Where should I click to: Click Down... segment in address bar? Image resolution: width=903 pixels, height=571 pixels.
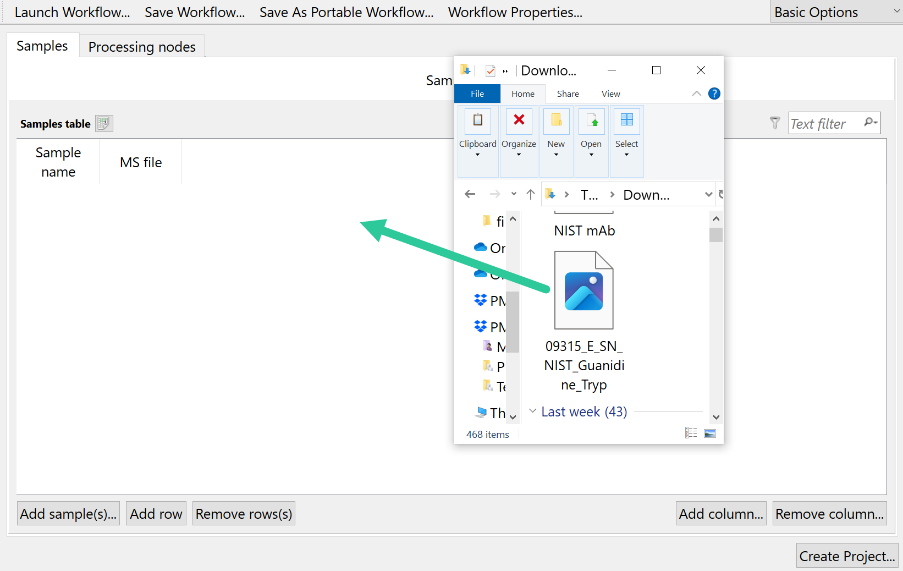pyautogui.click(x=646, y=195)
